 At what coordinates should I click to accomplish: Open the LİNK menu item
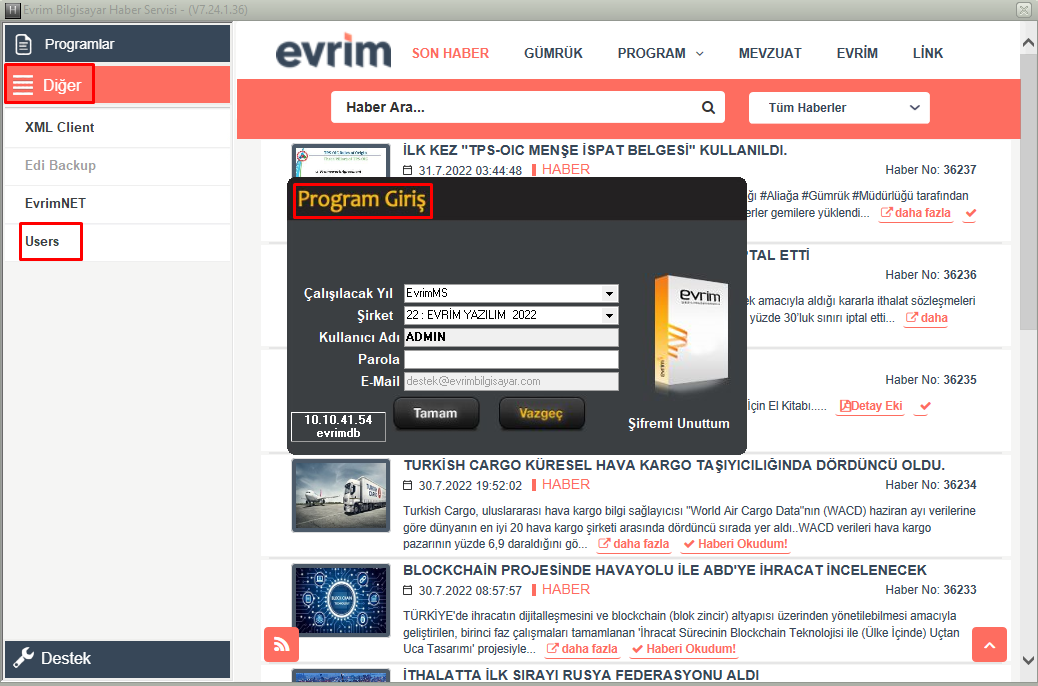pos(927,53)
